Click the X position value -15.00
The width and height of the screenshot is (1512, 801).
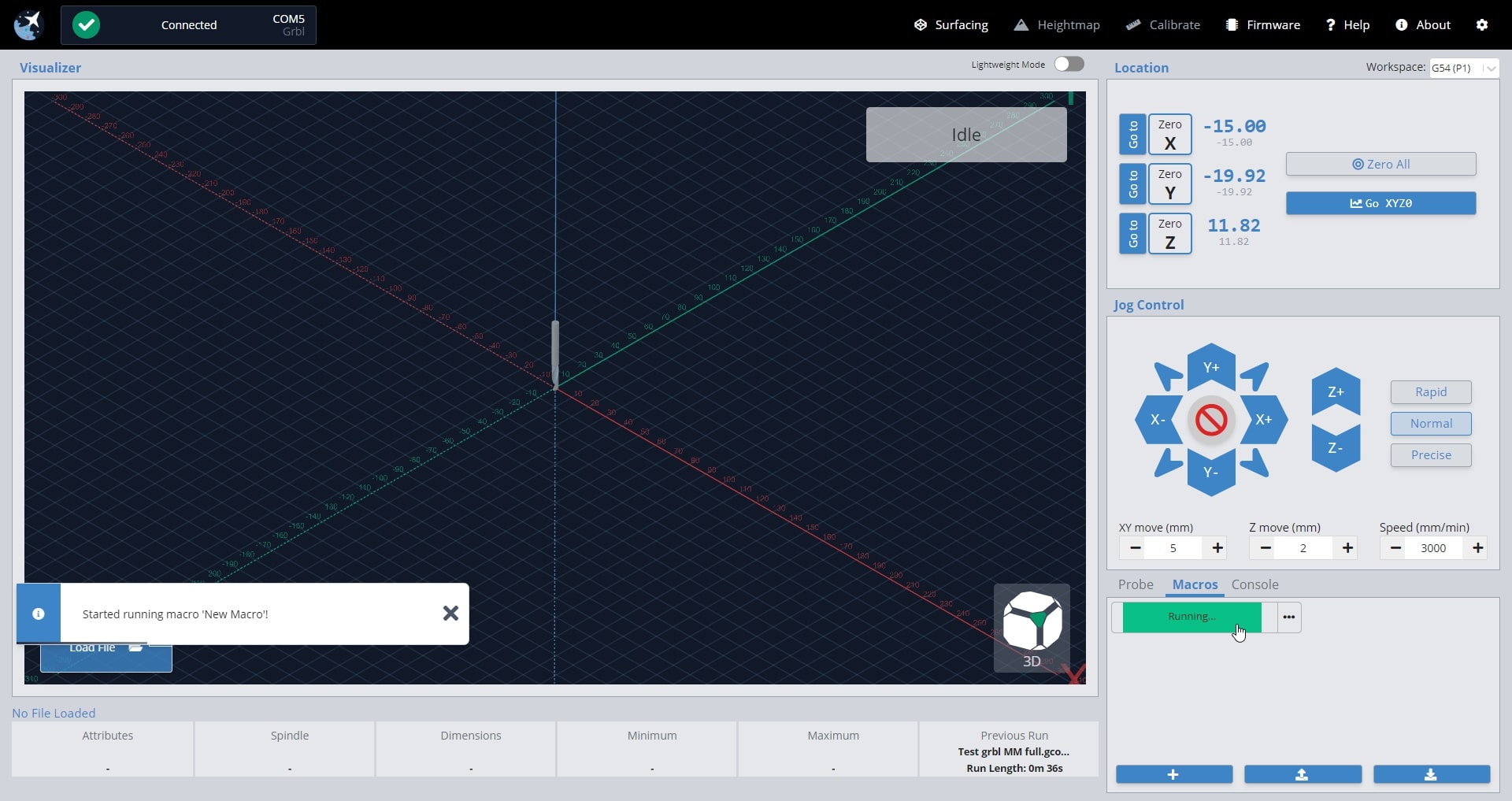tap(1234, 126)
